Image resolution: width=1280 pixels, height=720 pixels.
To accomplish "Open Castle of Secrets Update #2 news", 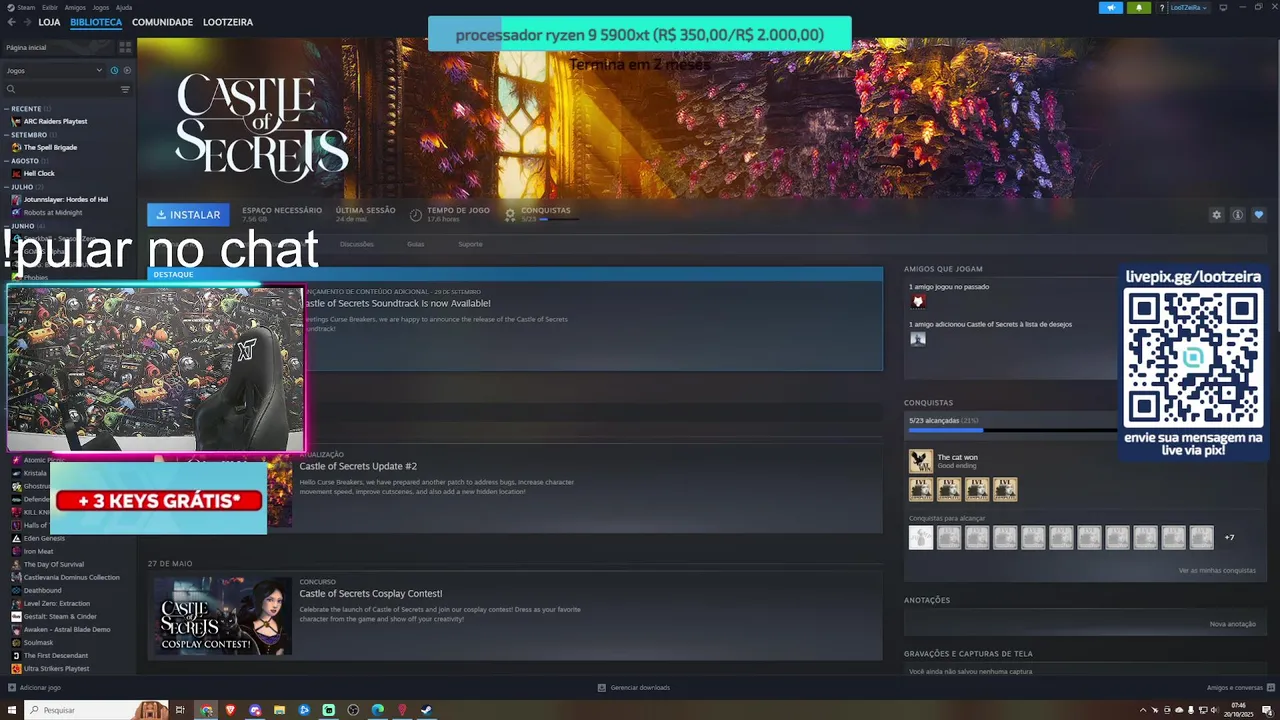I will point(358,466).
